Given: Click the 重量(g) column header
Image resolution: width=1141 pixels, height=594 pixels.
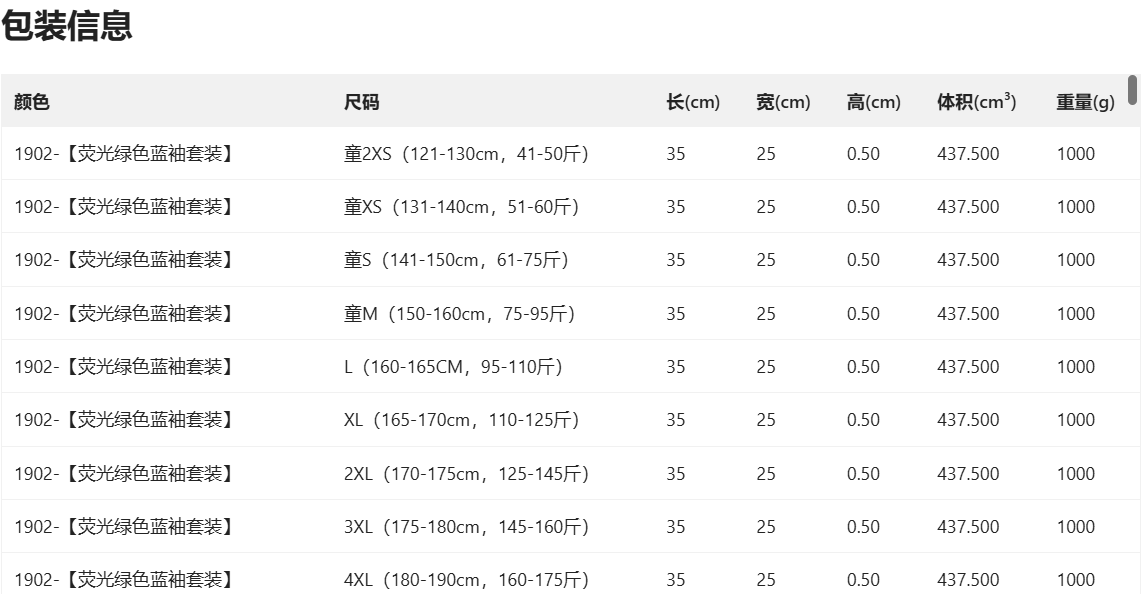Looking at the screenshot, I should (x=1085, y=102).
